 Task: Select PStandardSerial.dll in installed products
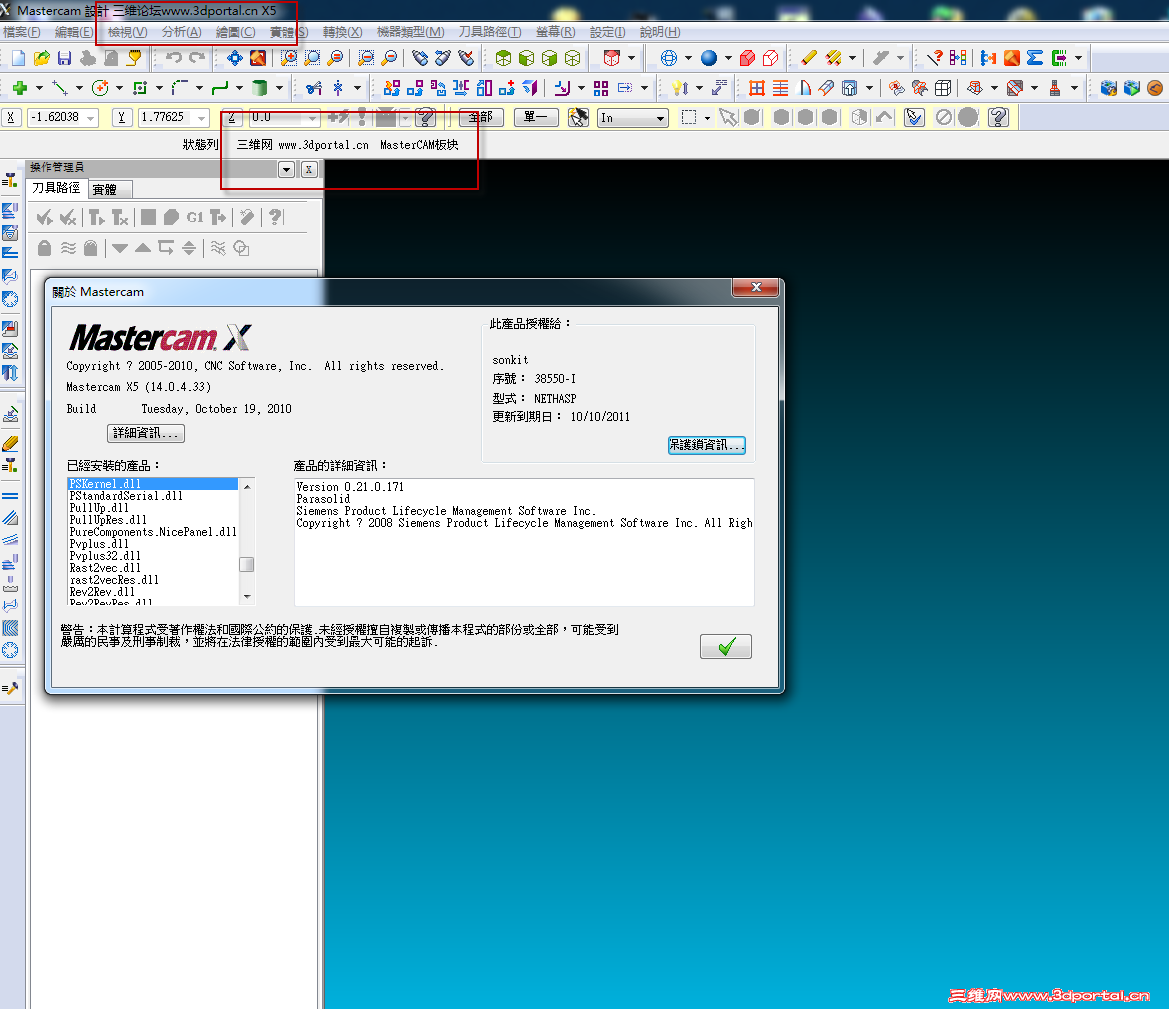point(126,496)
